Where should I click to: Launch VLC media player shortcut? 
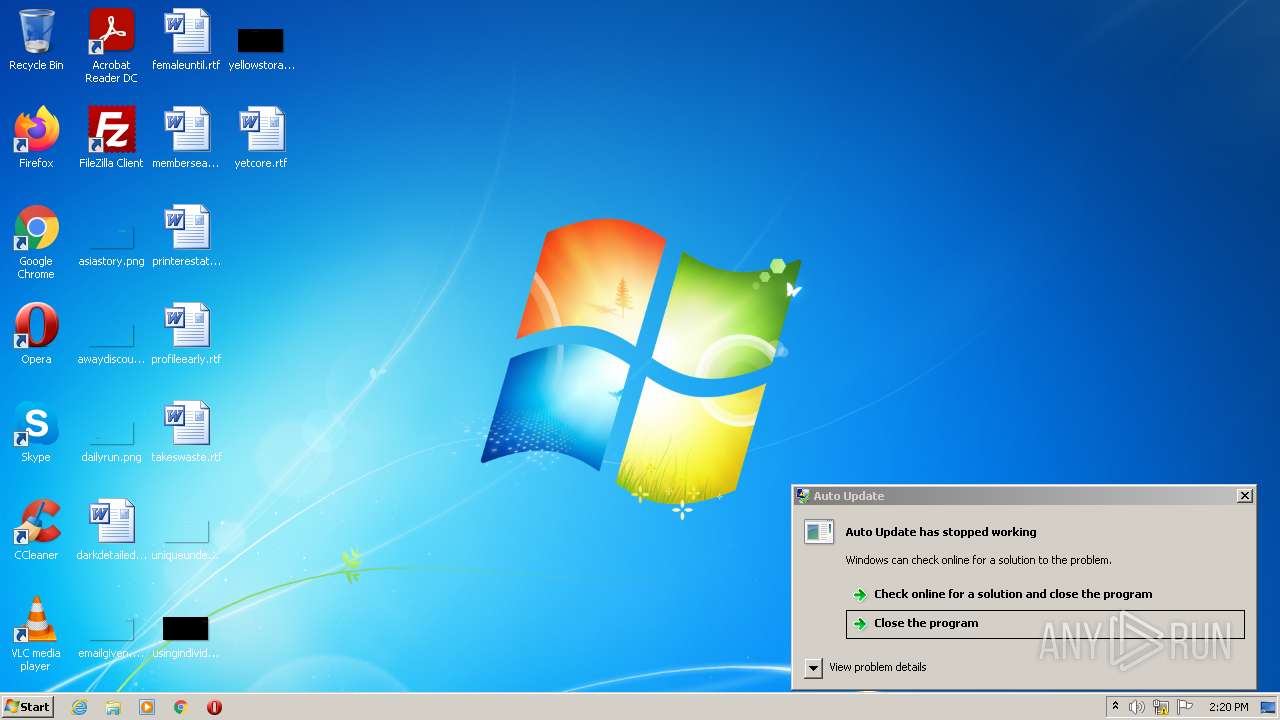tap(36, 634)
